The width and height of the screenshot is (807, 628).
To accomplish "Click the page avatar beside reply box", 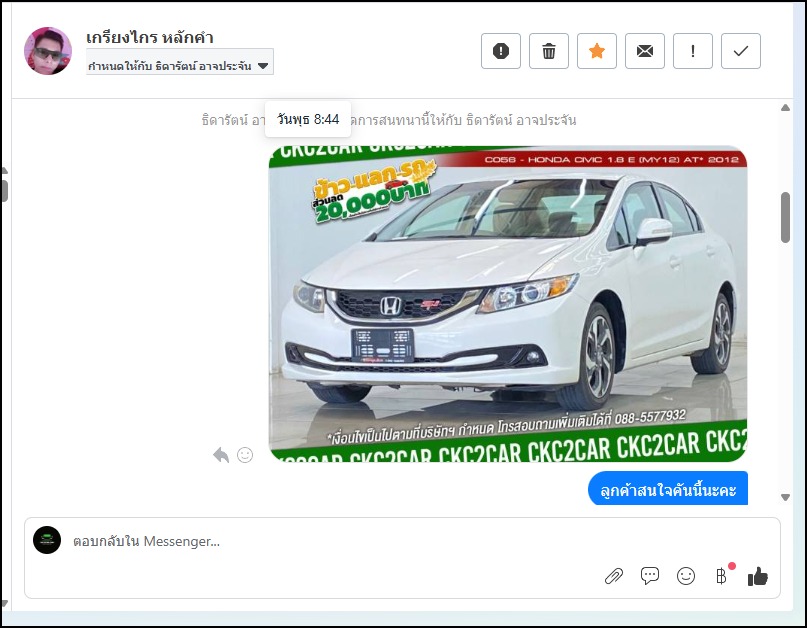I will (47, 540).
